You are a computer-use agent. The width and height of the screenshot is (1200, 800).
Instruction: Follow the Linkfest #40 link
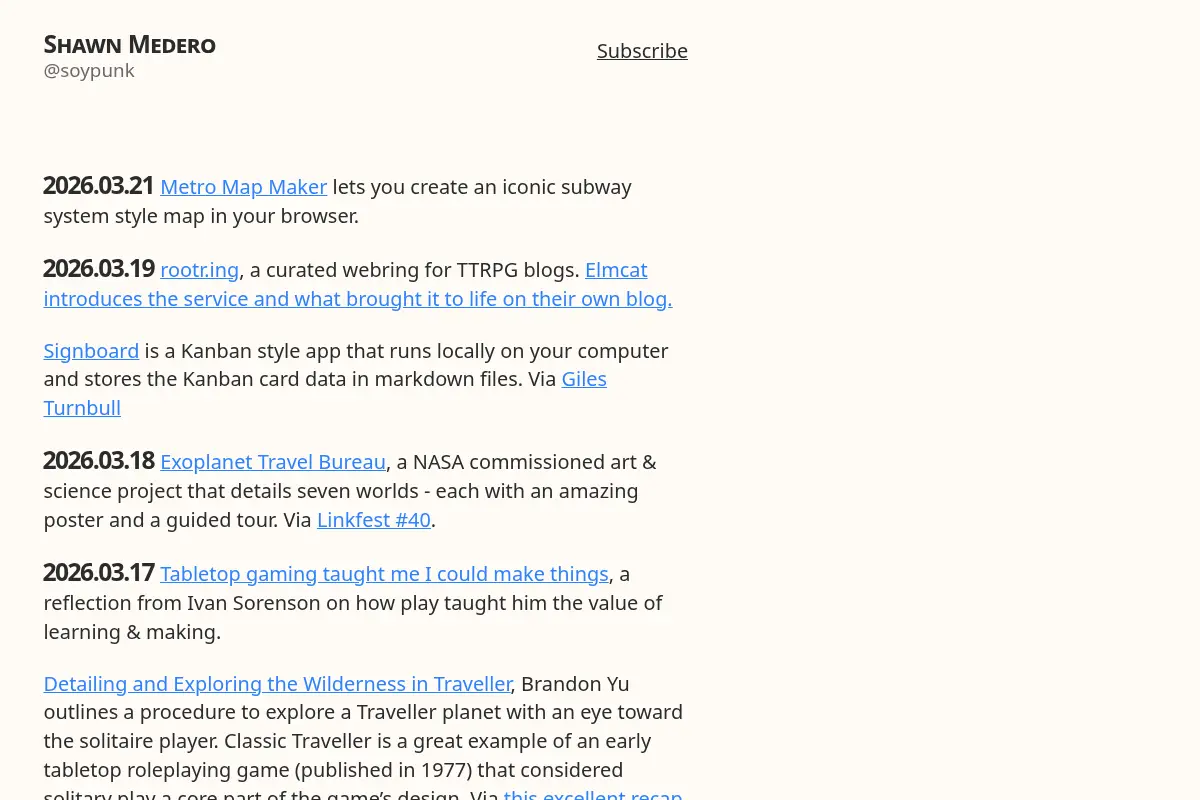(x=374, y=520)
